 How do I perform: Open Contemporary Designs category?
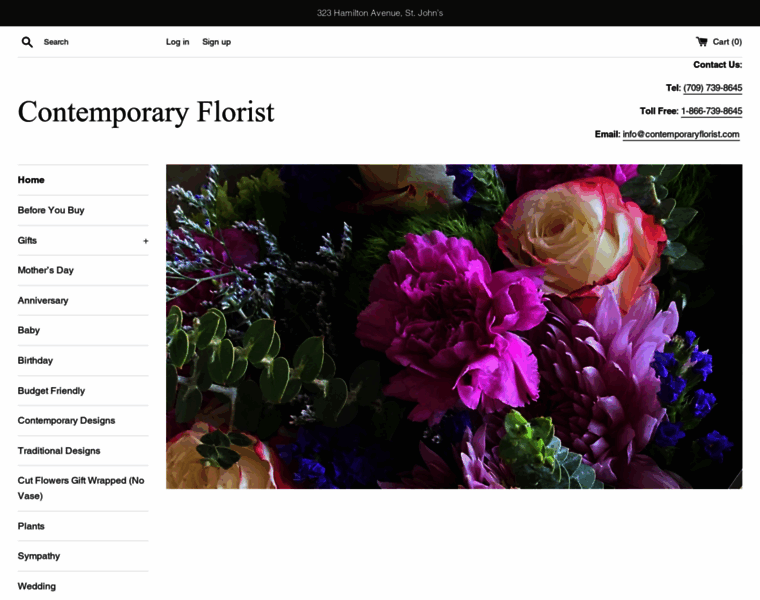pyautogui.click(x=66, y=421)
